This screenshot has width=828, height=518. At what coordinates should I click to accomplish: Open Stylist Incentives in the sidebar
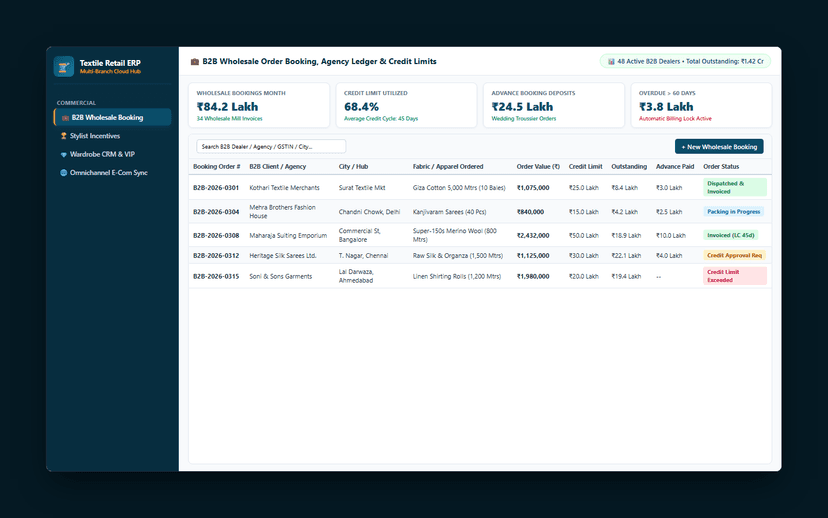pos(112,136)
